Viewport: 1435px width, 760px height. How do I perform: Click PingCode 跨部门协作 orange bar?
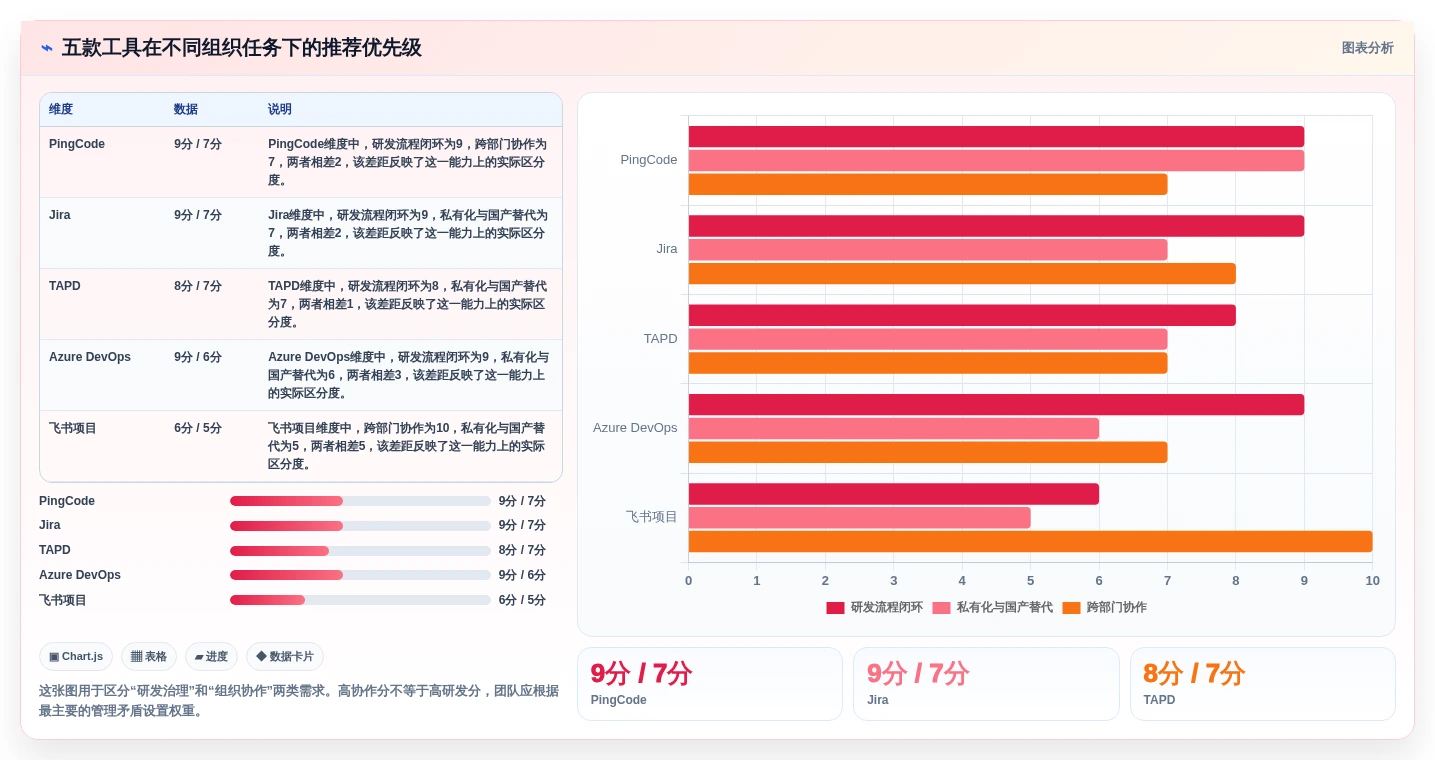tap(928, 184)
